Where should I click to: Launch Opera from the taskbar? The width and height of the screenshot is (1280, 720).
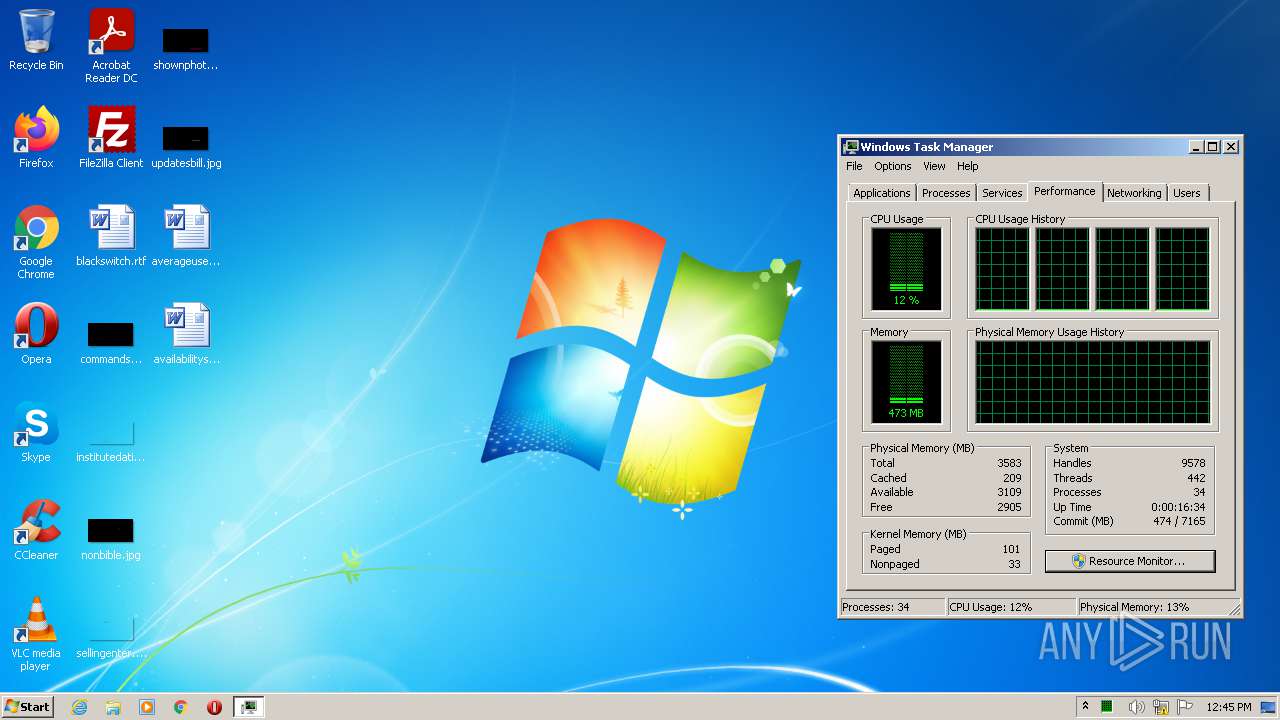click(x=214, y=707)
